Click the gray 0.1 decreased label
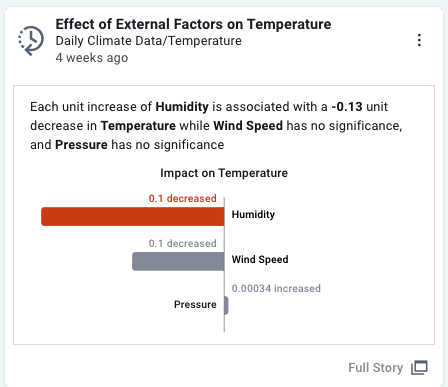This screenshot has width=448, height=387. (x=183, y=243)
